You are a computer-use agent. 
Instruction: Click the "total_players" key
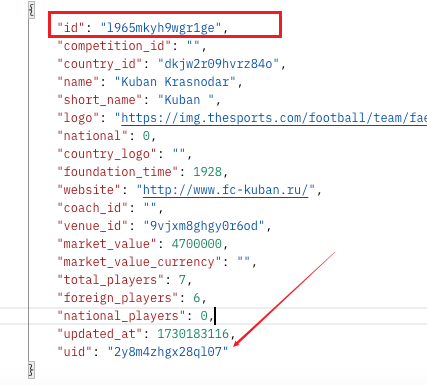coord(110,280)
